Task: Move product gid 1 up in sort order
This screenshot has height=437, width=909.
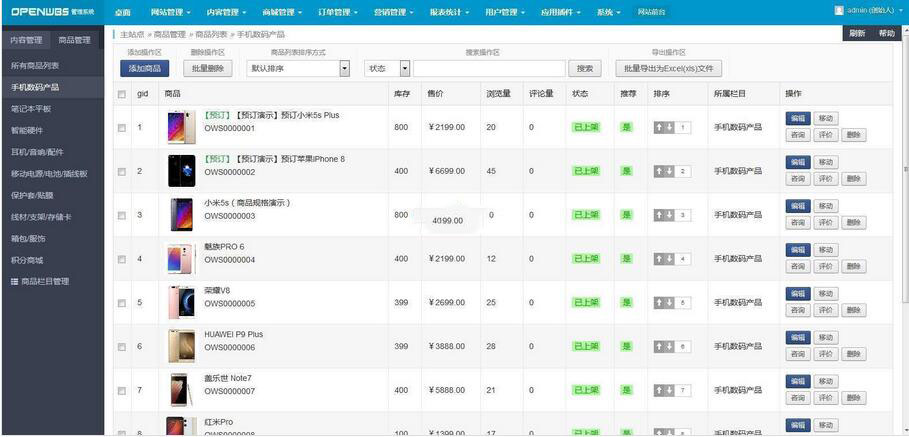Action: click(x=659, y=127)
